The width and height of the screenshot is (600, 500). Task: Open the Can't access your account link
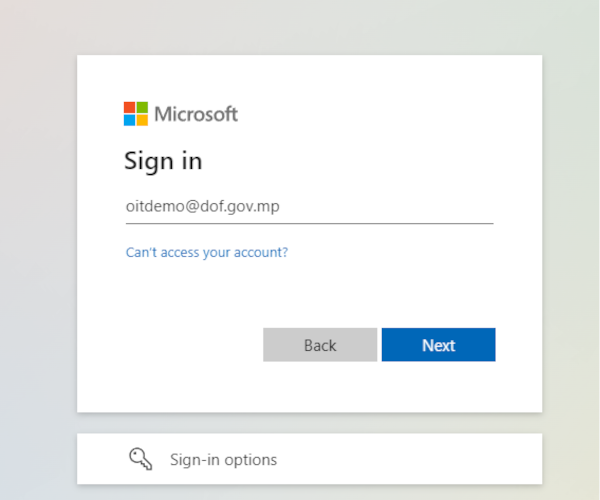click(x=207, y=252)
